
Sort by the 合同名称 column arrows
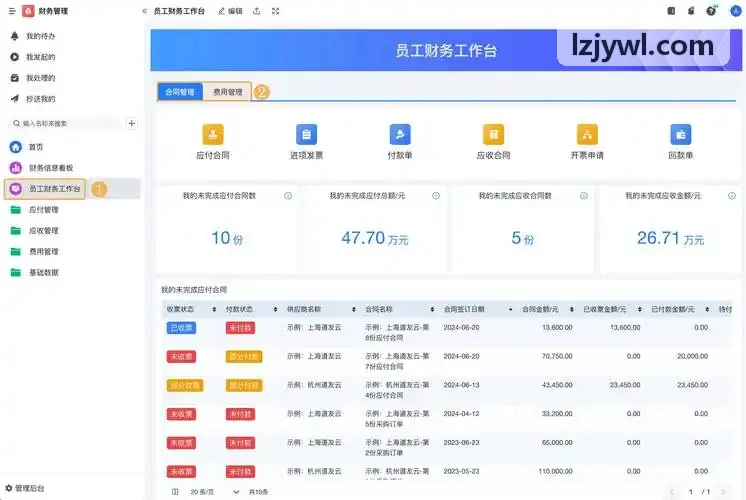coord(432,309)
